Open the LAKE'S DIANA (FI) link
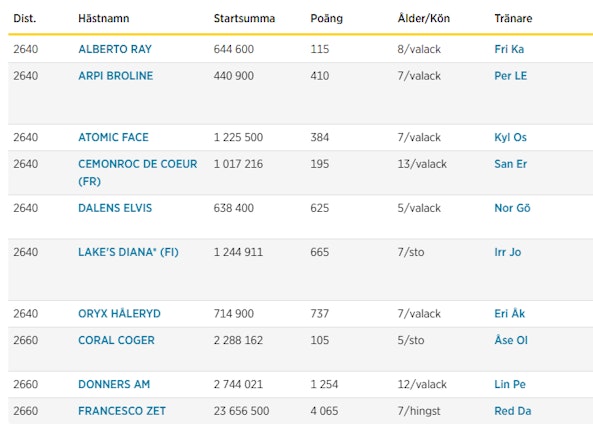The height and width of the screenshot is (424, 593). tap(128, 252)
